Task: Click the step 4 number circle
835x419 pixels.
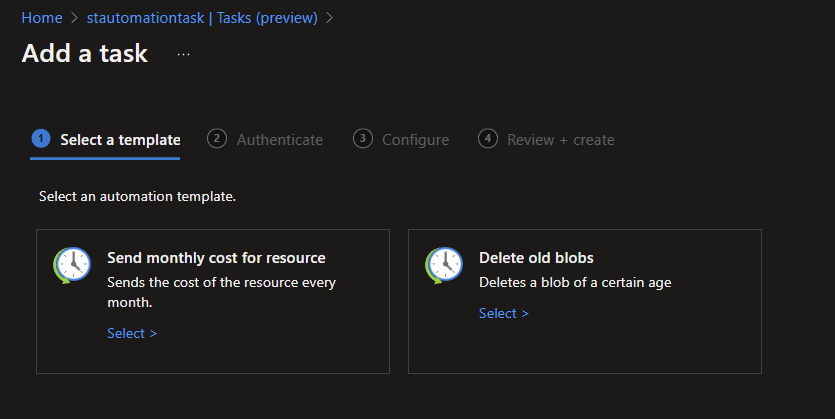Action: click(x=487, y=139)
